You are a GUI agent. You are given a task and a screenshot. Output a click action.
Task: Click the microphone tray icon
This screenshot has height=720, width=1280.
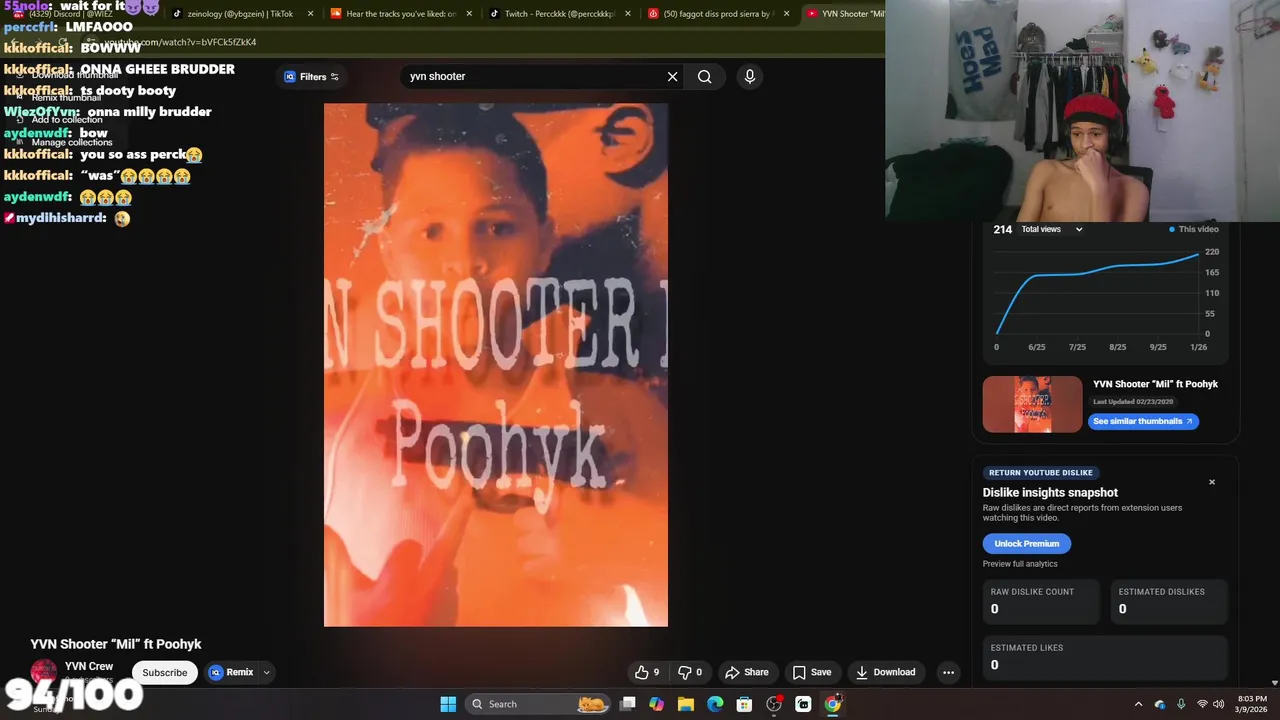click(x=1181, y=704)
